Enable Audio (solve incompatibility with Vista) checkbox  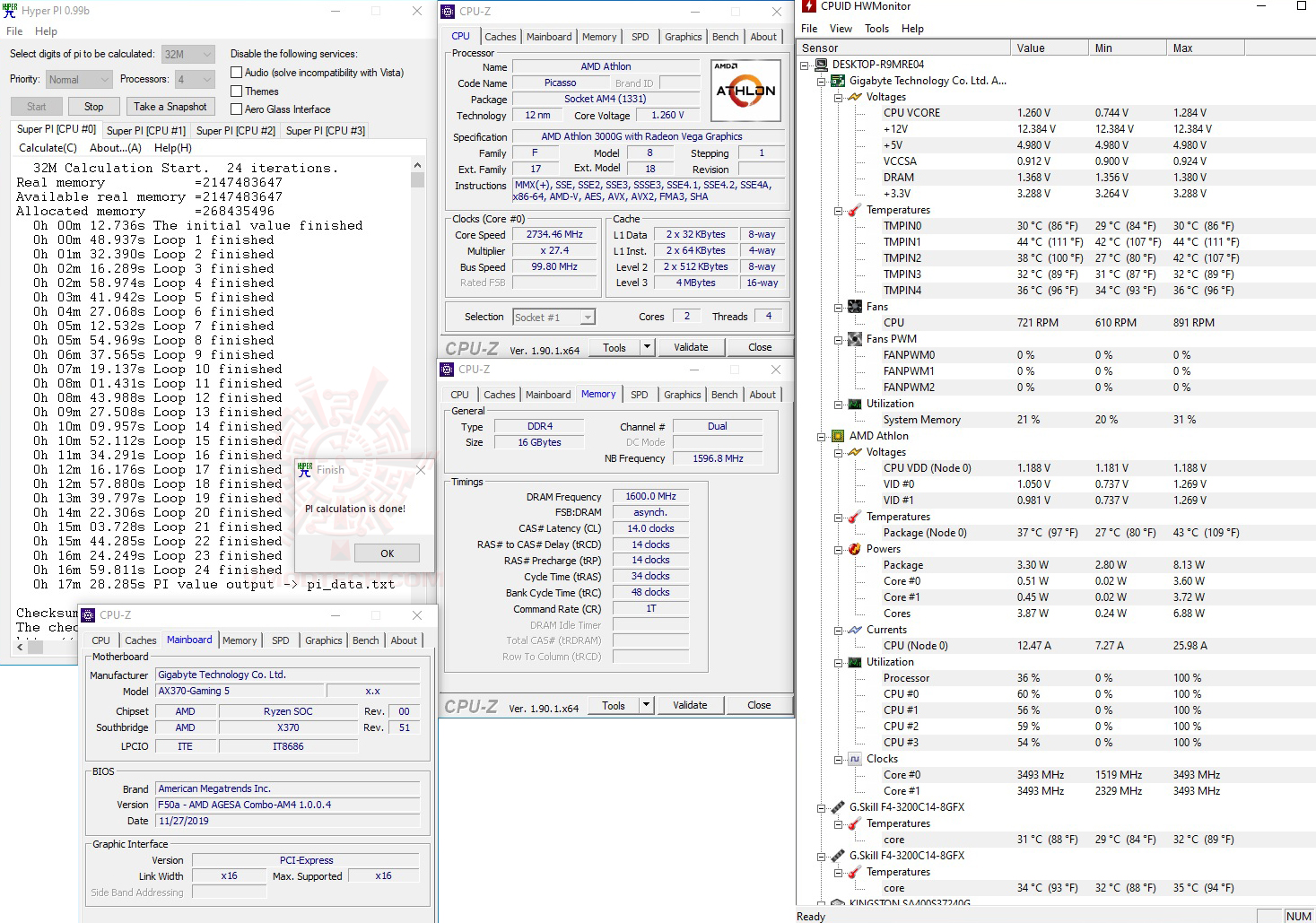click(237, 73)
